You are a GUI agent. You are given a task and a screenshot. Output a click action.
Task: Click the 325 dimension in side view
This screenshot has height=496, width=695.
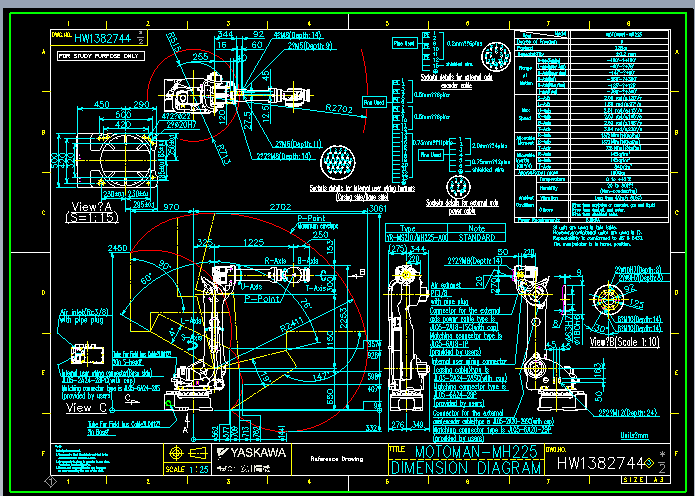coord(204,242)
